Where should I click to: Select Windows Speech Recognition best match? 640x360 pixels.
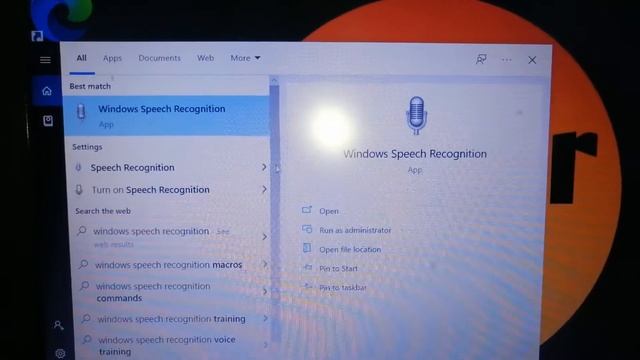tap(166, 116)
